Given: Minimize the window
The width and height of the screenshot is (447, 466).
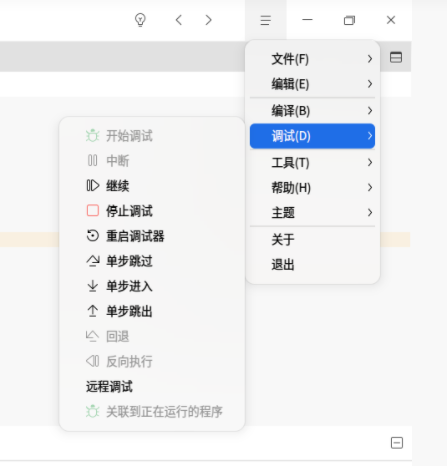Looking at the screenshot, I should [x=307, y=20].
